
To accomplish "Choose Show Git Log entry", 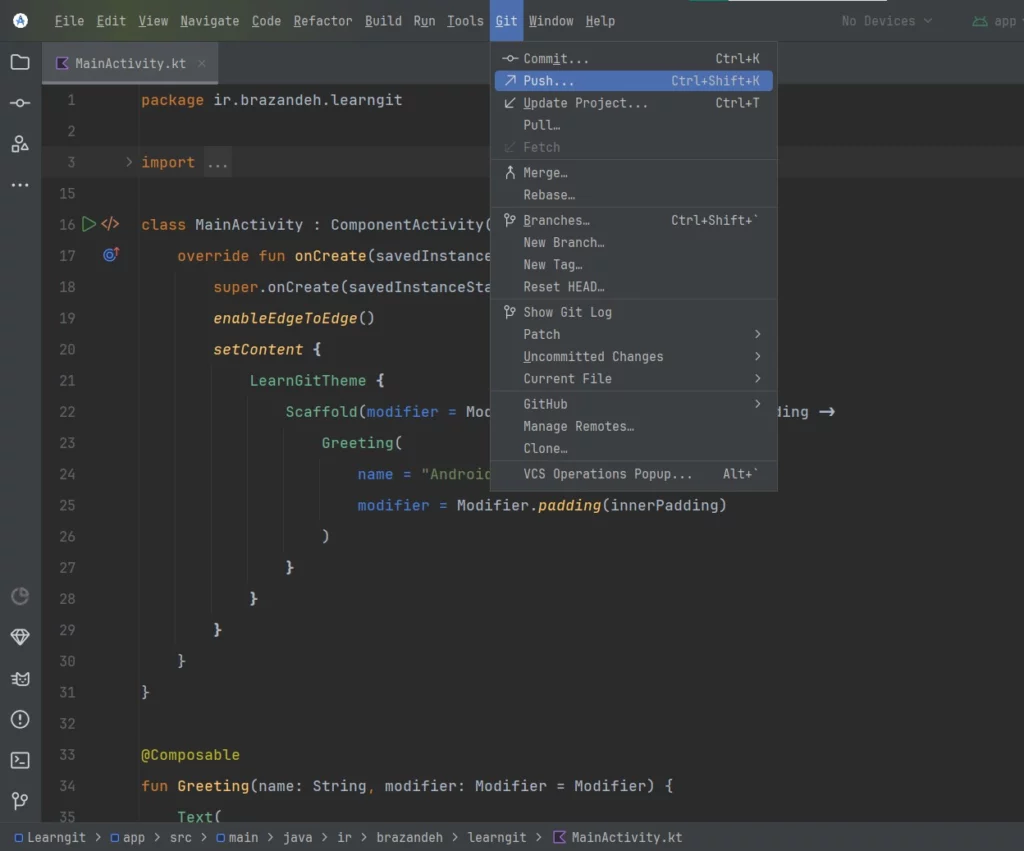I will 633,312.
